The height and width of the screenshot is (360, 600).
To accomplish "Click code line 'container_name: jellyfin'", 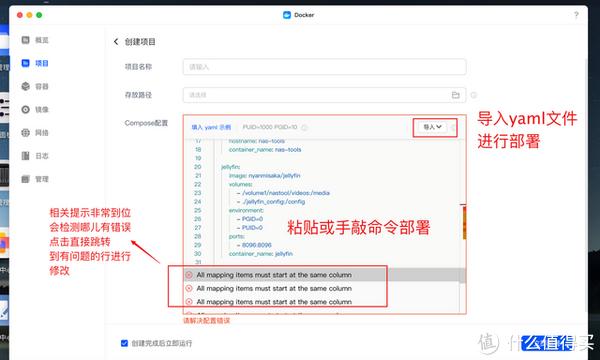I will (x=261, y=254).
